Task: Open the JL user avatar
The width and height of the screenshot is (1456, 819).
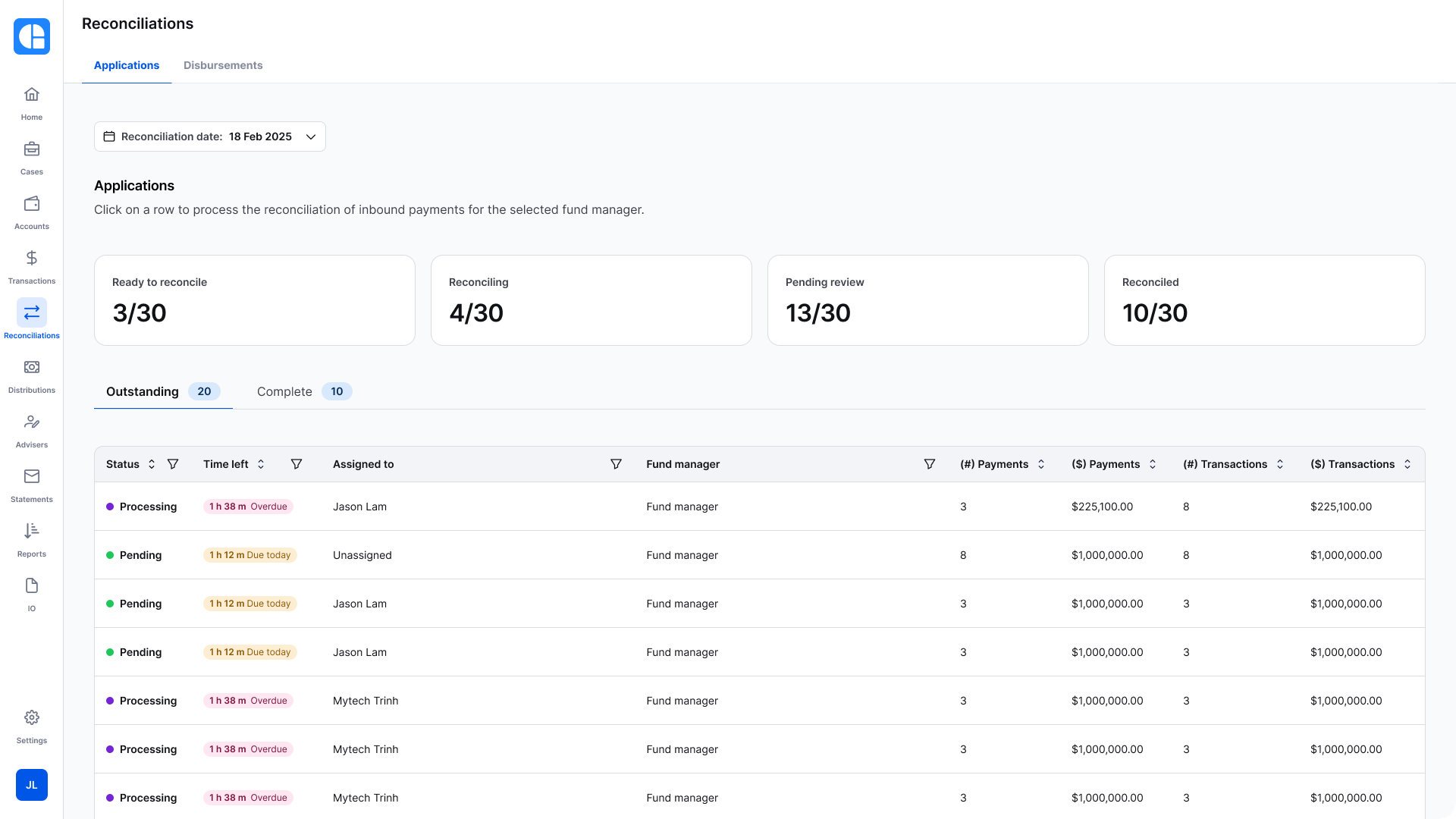Action: 32,785
